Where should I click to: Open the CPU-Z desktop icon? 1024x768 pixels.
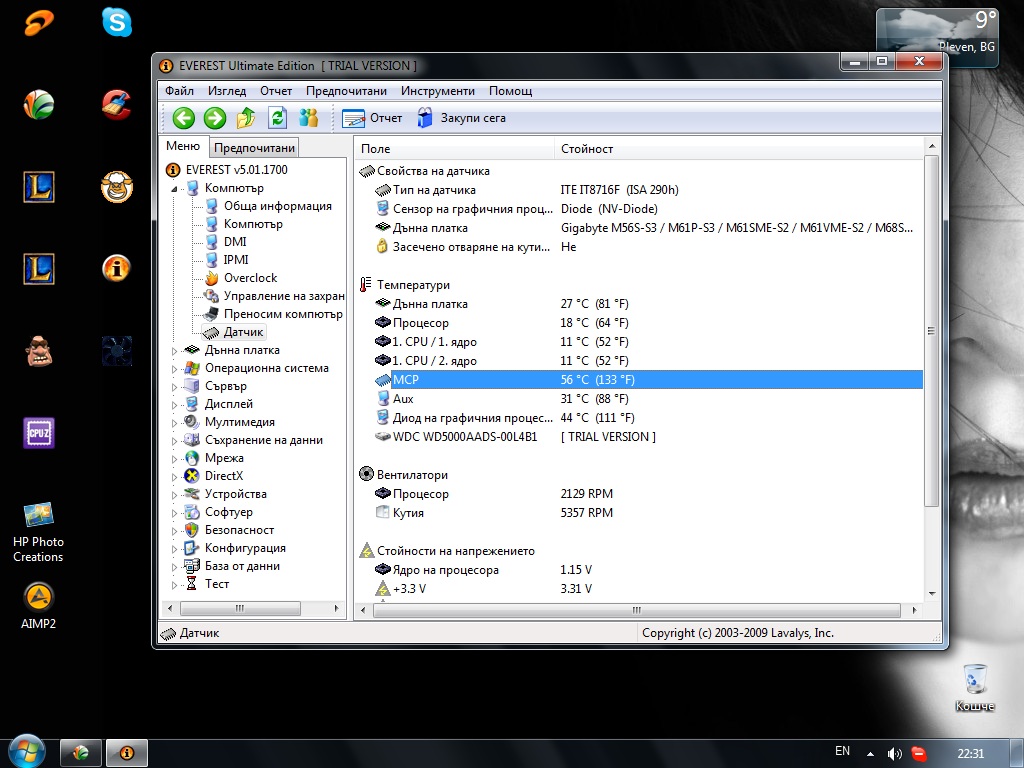(39, 433)
